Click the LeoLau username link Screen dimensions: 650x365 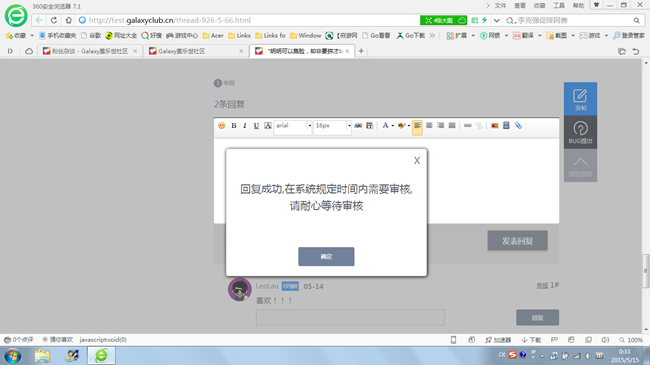coord(267,286)
